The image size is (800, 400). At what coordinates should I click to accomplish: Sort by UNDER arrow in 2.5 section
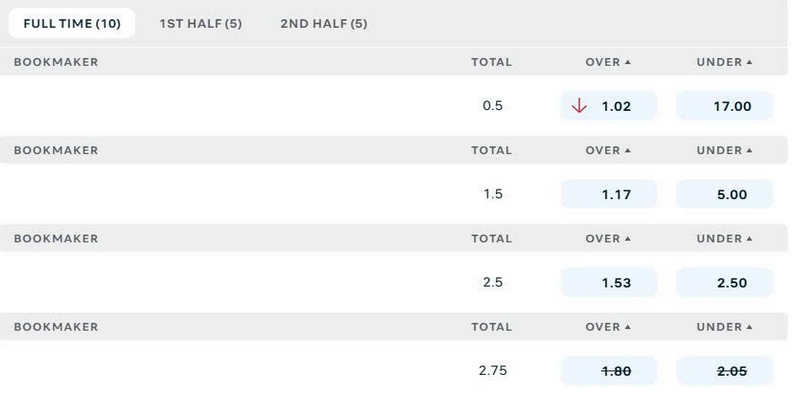(x=749, y=239)
